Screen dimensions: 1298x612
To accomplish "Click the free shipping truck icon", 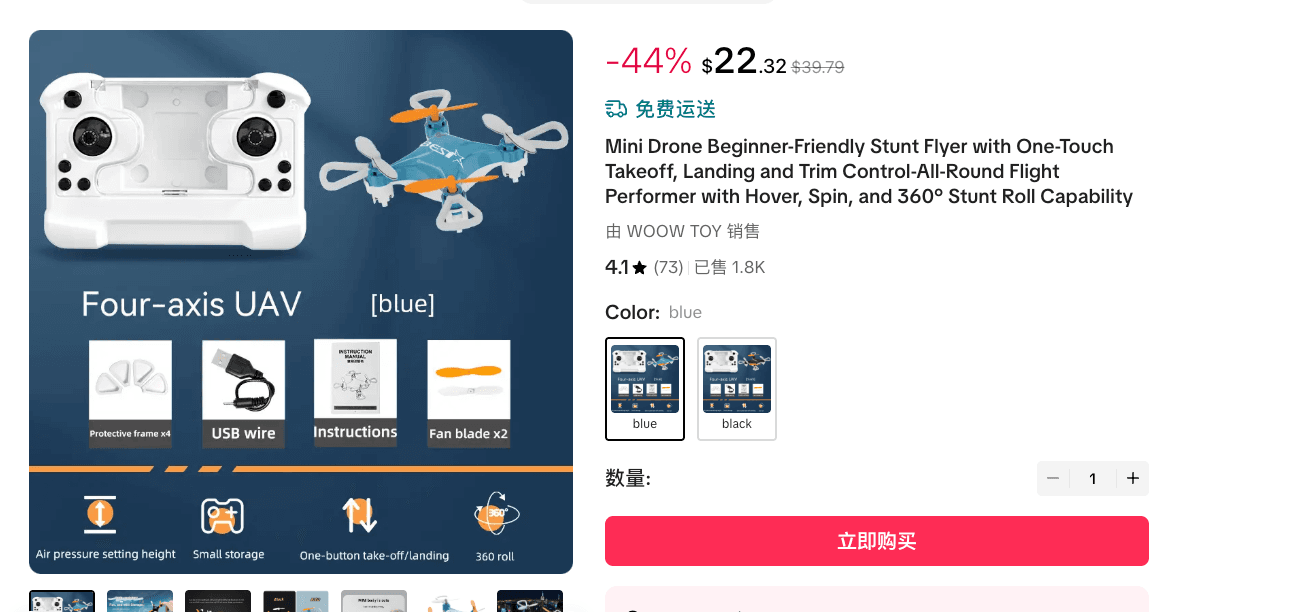I will 616,109.
